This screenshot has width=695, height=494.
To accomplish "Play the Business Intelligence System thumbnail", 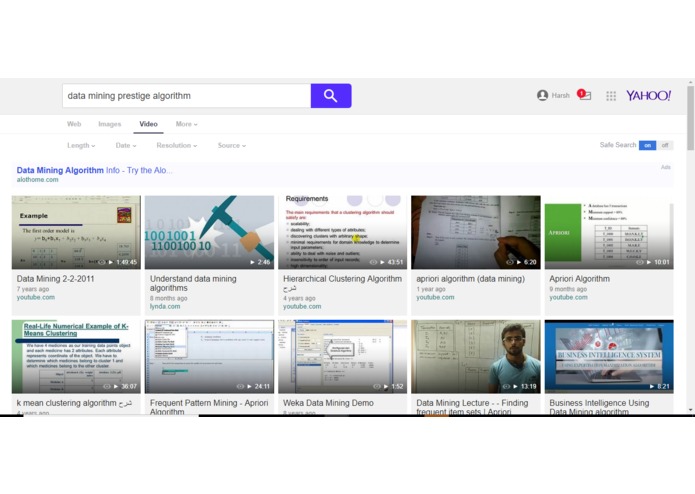I will [x=609, y=356].
